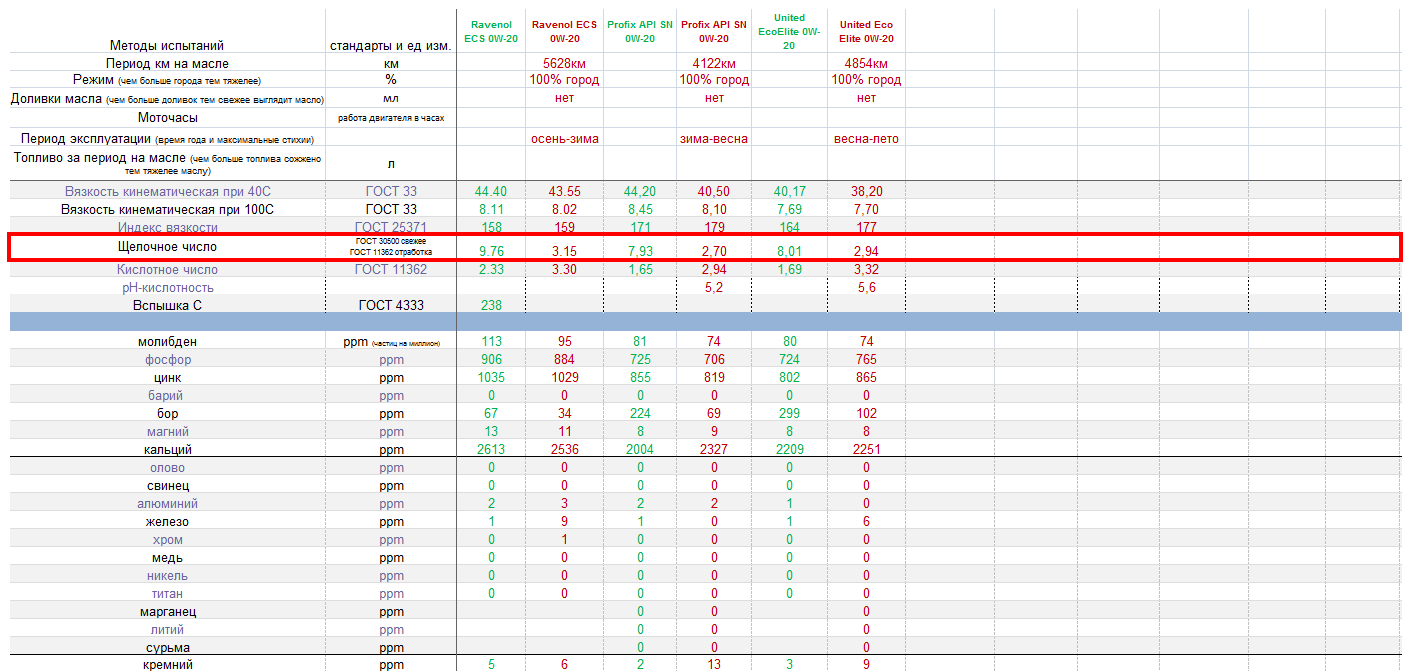Image resolution: width=1412 pixels, height=671 pixels.
Task: Select the alkaline number '3.15'
Action: tap(565, 251)
